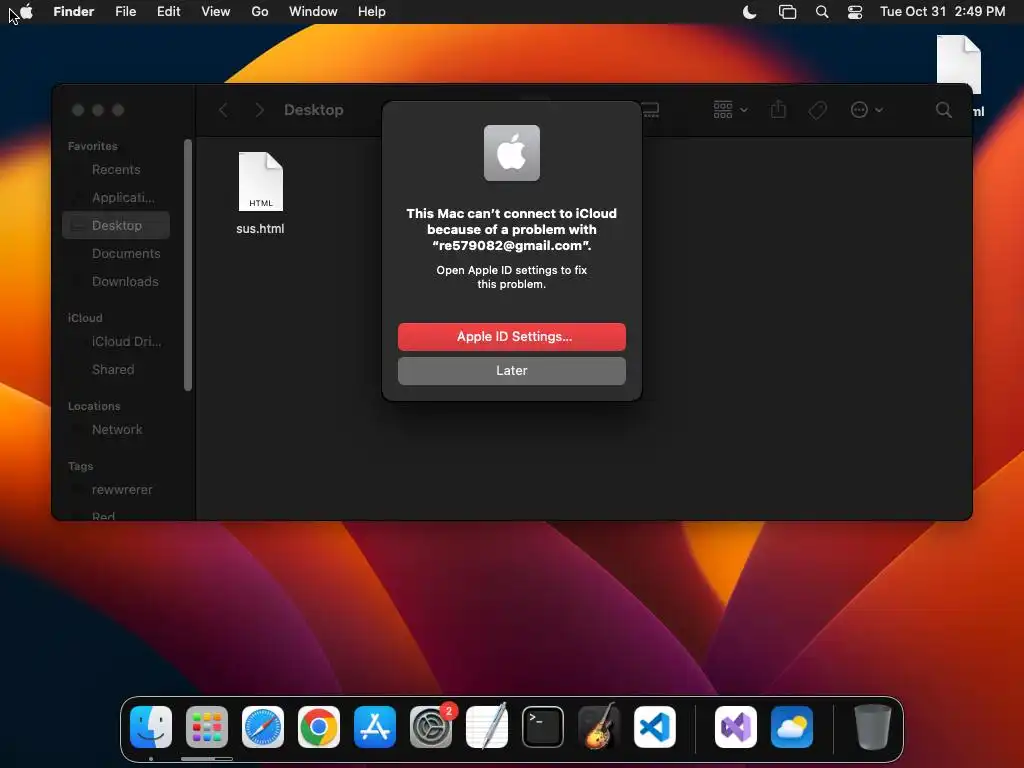Open Trash from the Dock
Image resolution: width=1024 pixels, height=768 pixels.
tap(872, 727)
